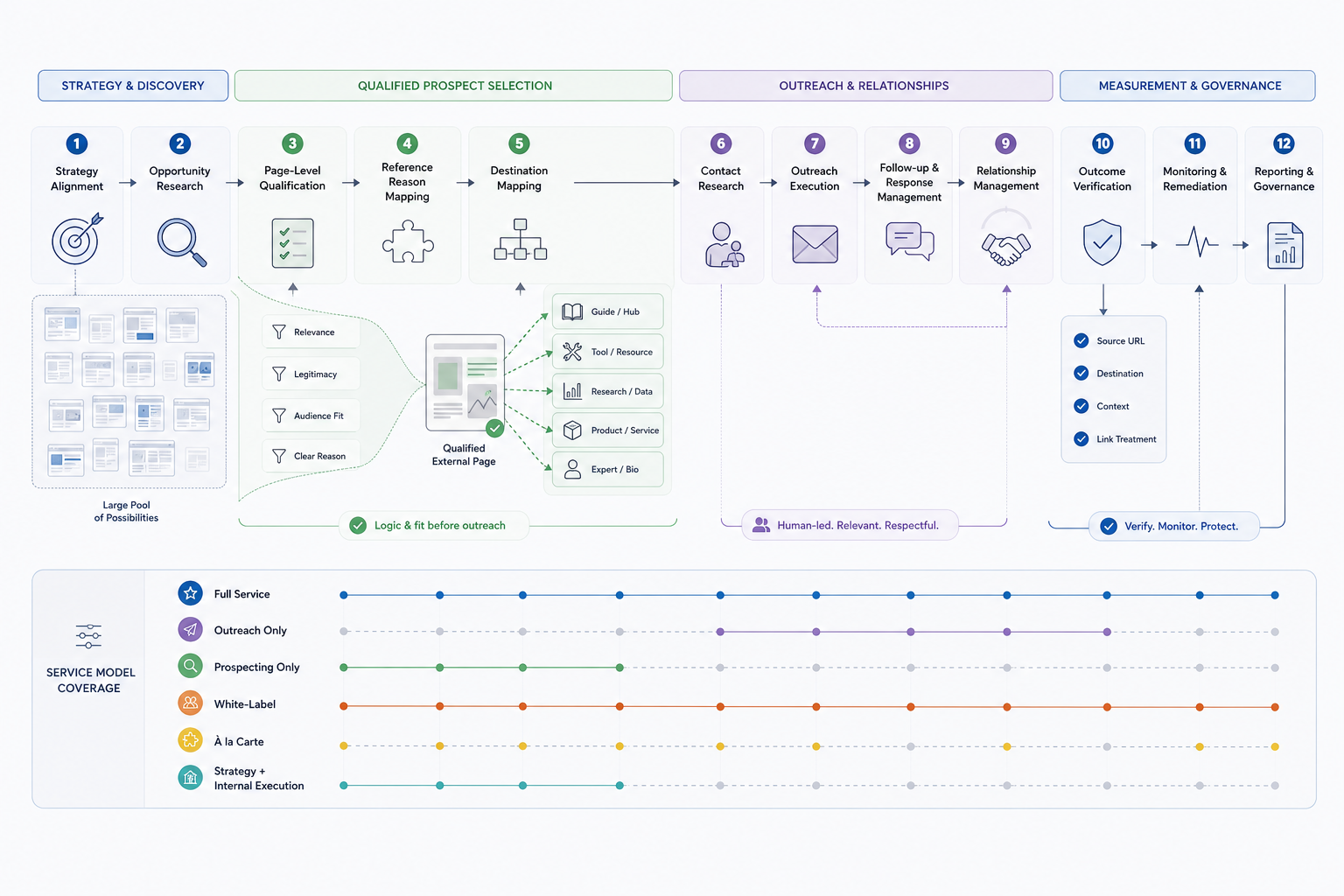Click the Guide / Hub button
This screenshot has height=896, width=1344.
[608, 311]
